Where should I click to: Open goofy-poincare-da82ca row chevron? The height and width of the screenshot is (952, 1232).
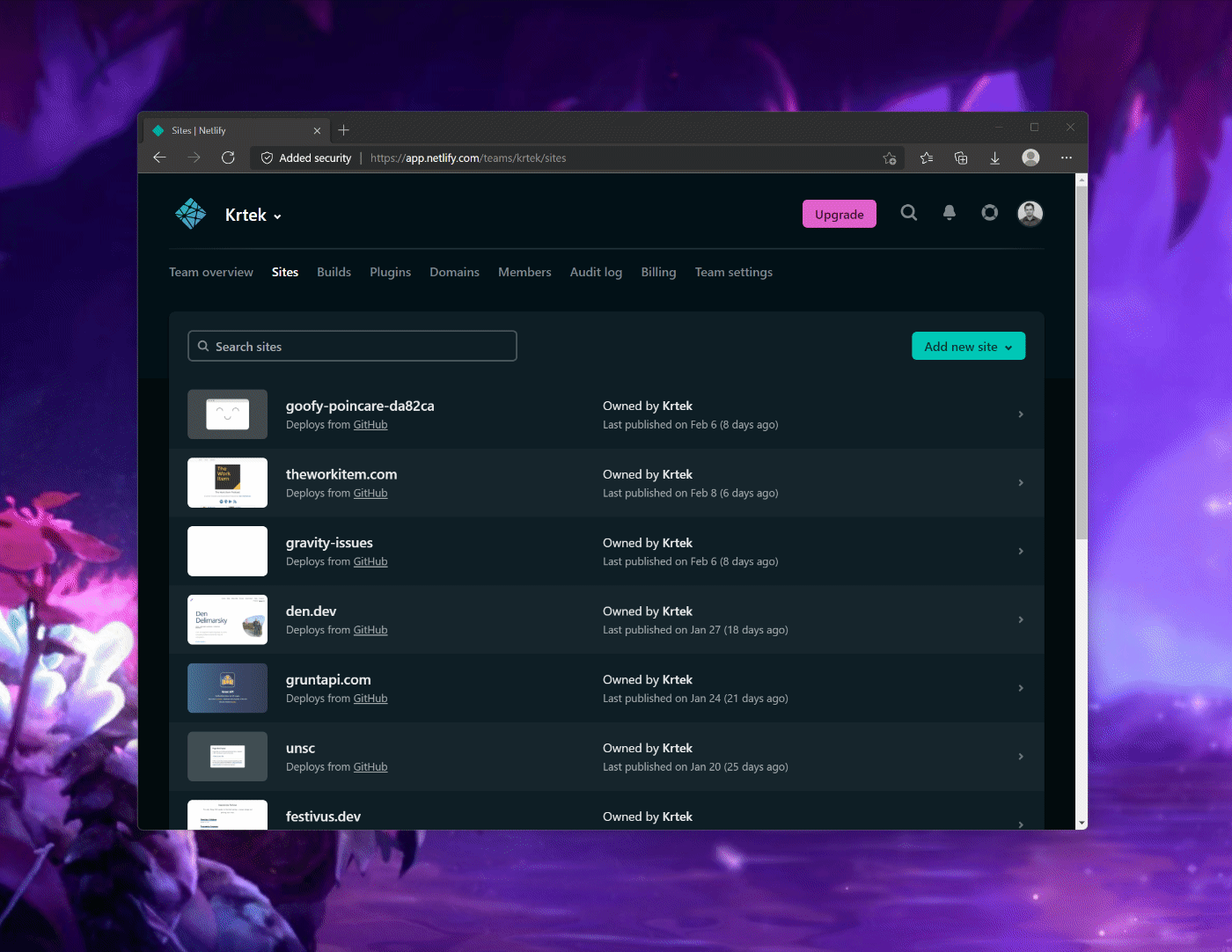[1021, 414]
